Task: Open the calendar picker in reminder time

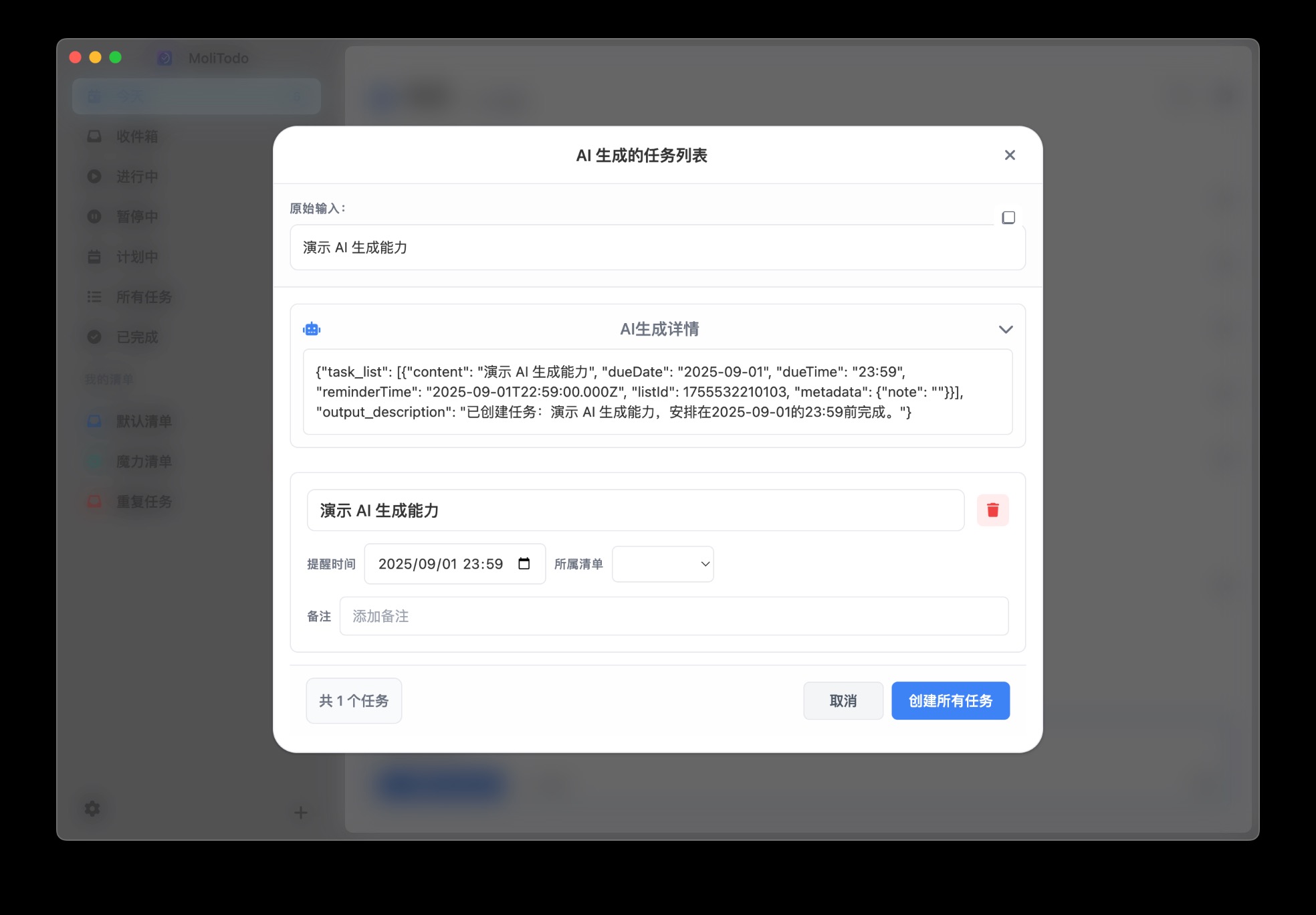Action: (x=524, y=564)
